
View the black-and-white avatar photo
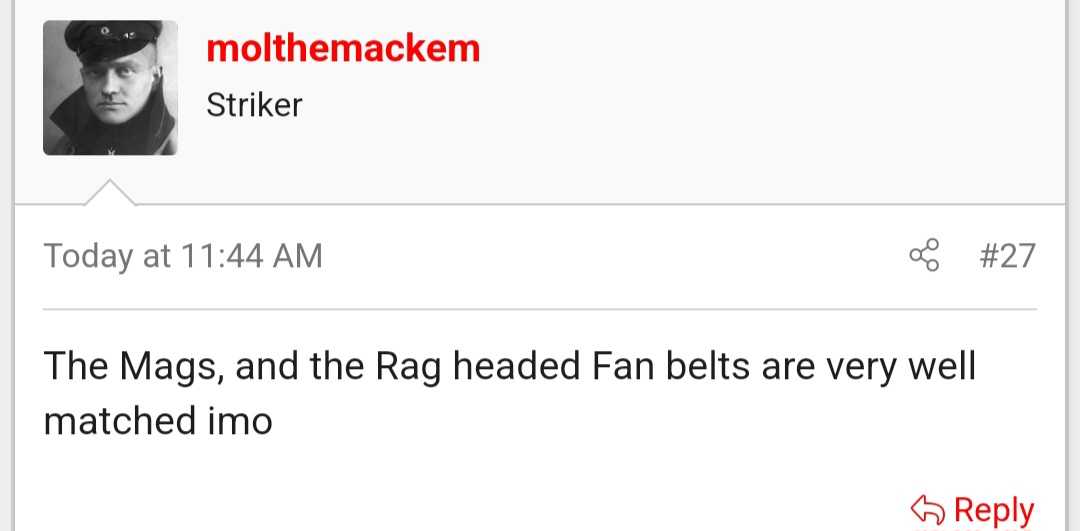tap(110, 88)
